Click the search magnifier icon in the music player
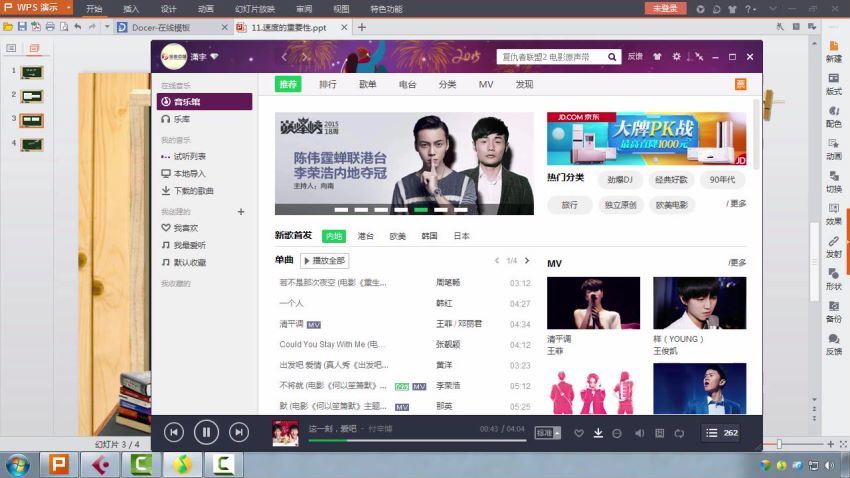Image resolution: width=850 pixels, height=478 pixels. [x=611, y=57]
